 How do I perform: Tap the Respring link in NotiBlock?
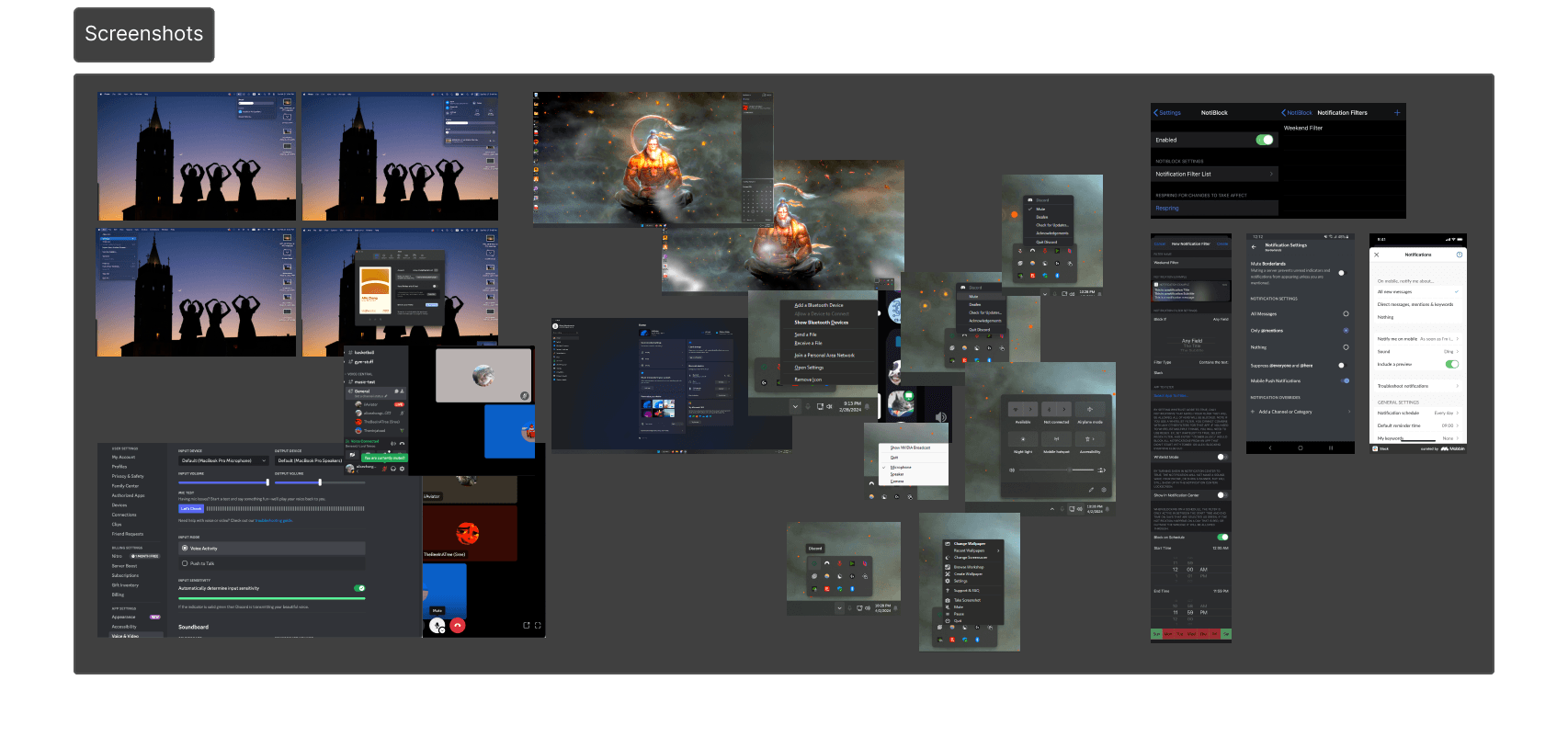click(1167, 209)
